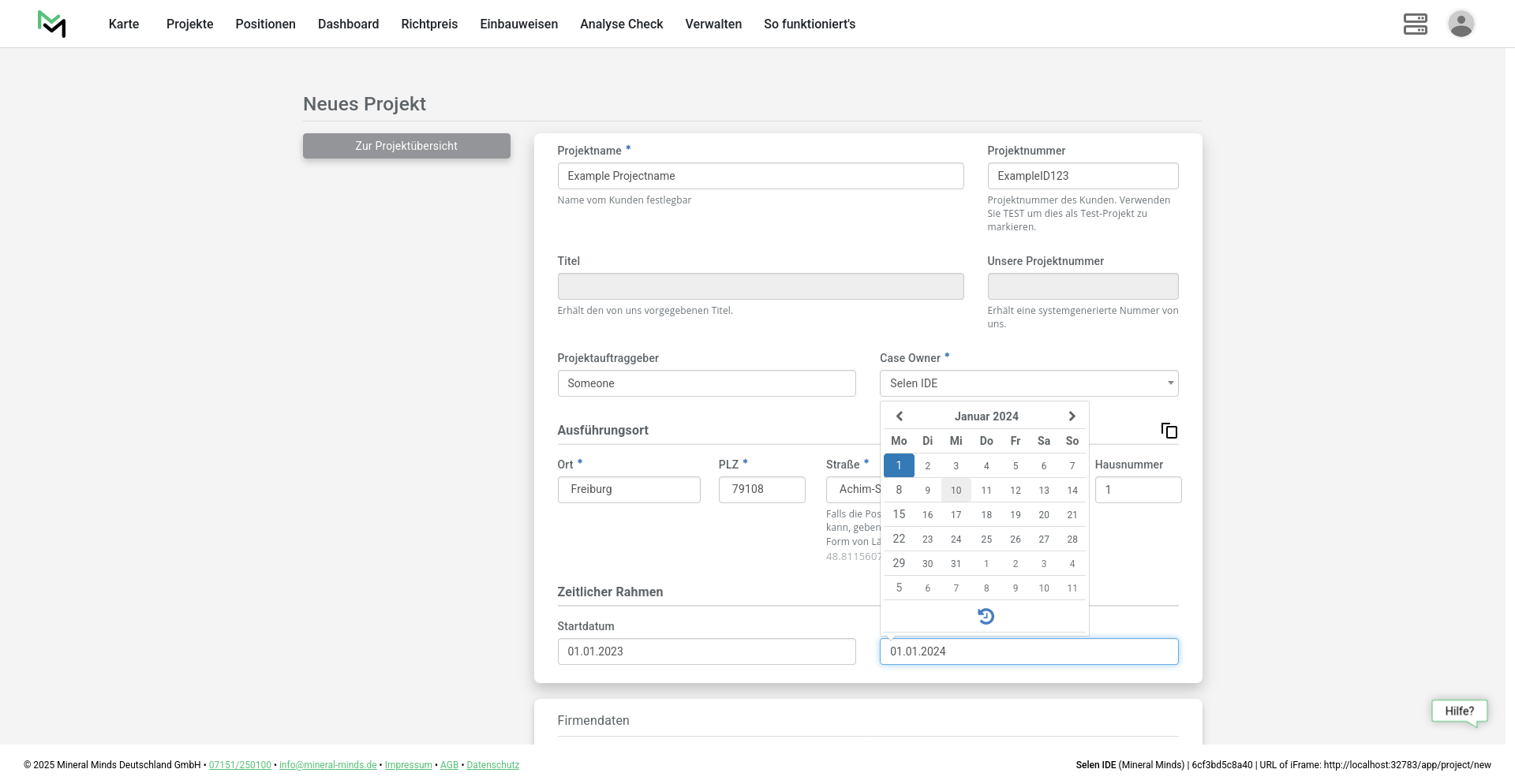
Task: Click the Projektname input field
Action: (760, 176)
